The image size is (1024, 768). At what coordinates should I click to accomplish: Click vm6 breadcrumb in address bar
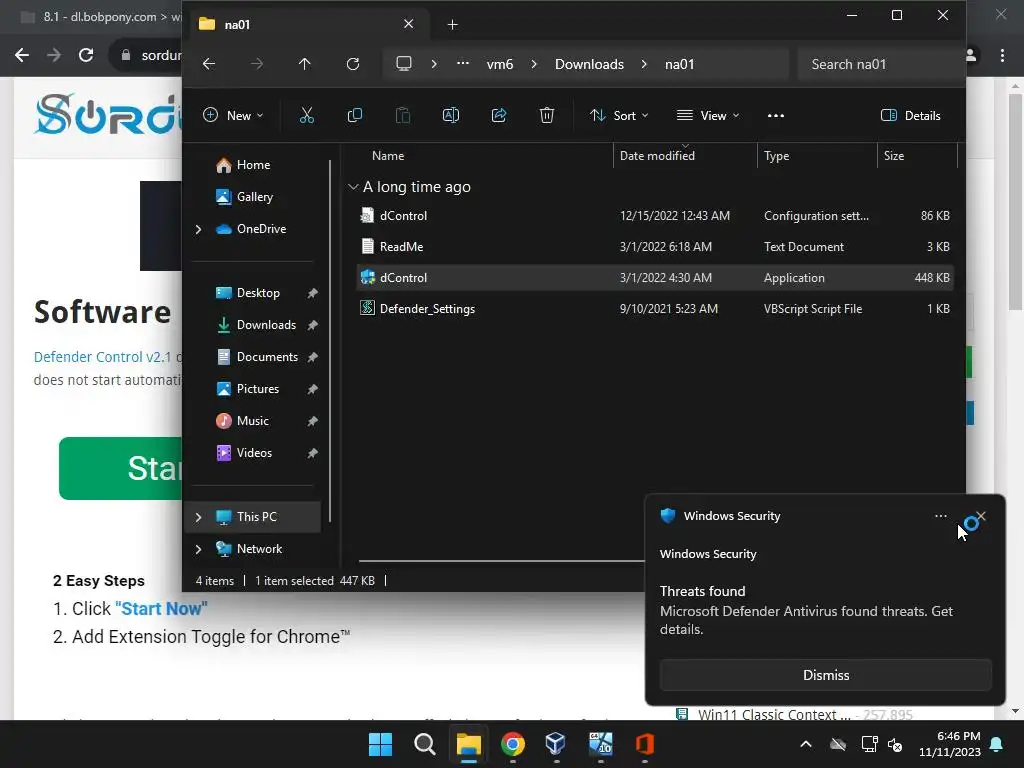500,64
